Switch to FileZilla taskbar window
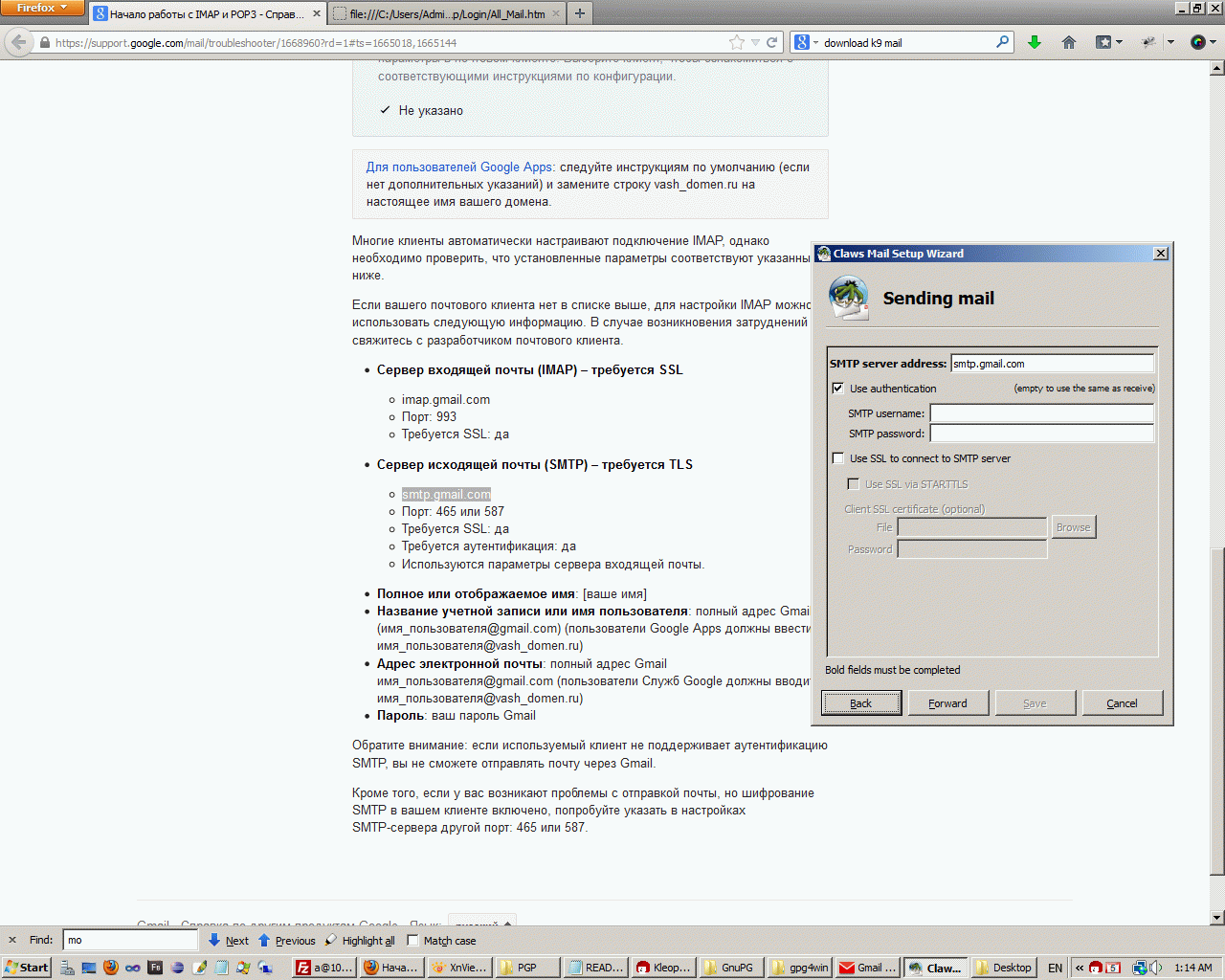 tap(324, 968)
